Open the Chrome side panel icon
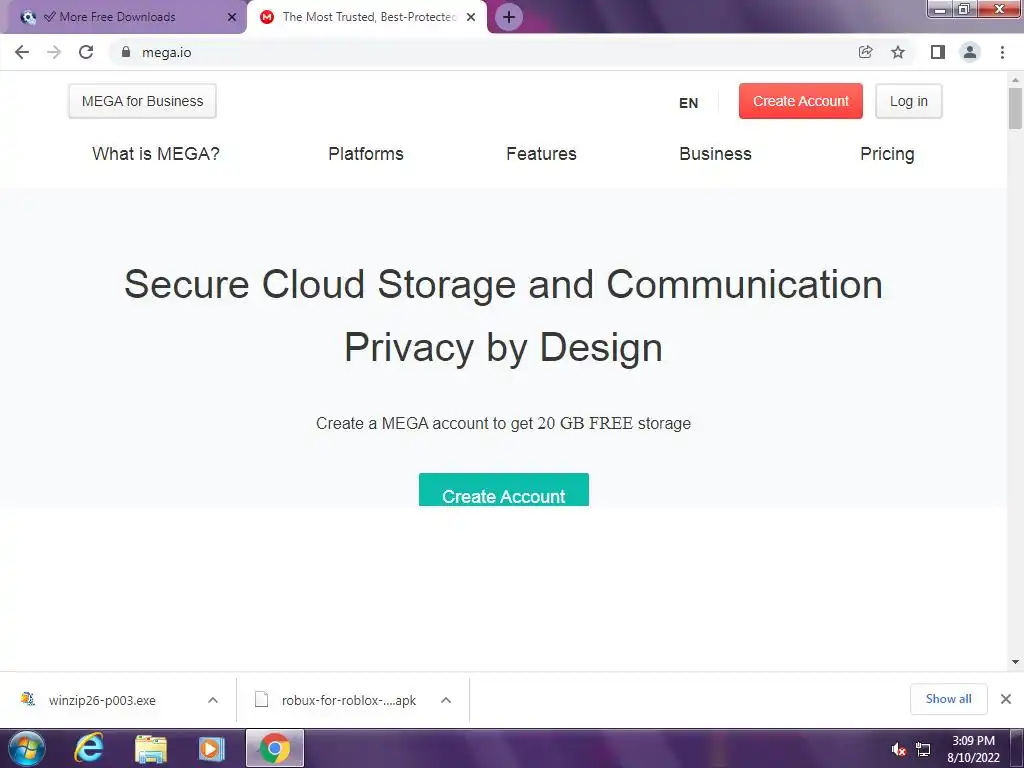 click(x=938, y=52)
